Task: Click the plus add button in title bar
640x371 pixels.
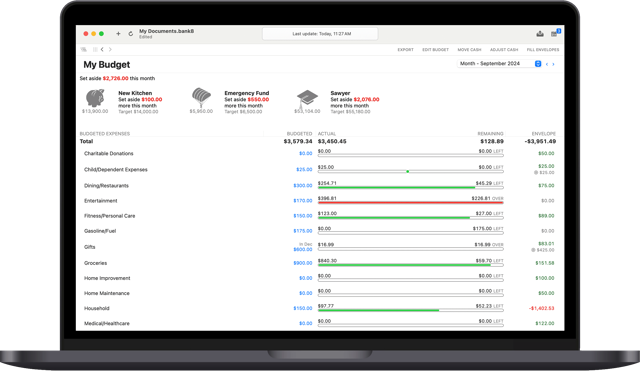Action: (118, 34)
